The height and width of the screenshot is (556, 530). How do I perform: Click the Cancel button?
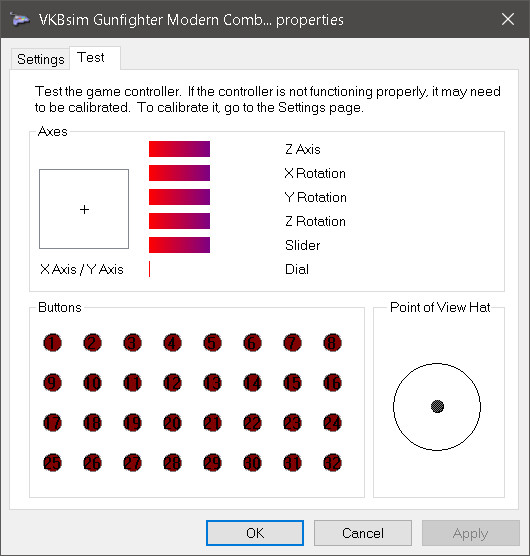pyautogui.click(x=363, y=533)
